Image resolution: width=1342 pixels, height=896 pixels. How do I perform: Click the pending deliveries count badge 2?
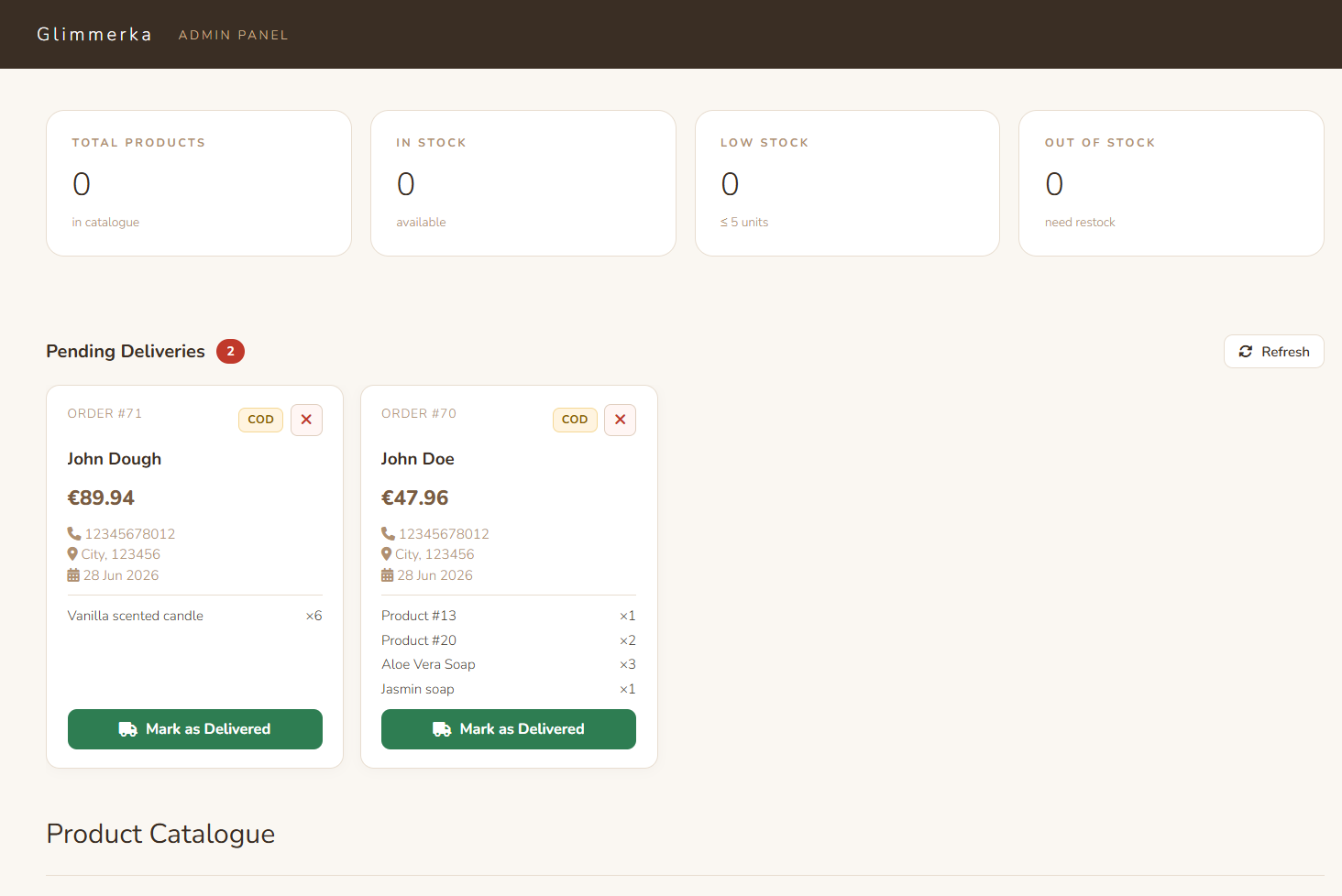point(230,352)
